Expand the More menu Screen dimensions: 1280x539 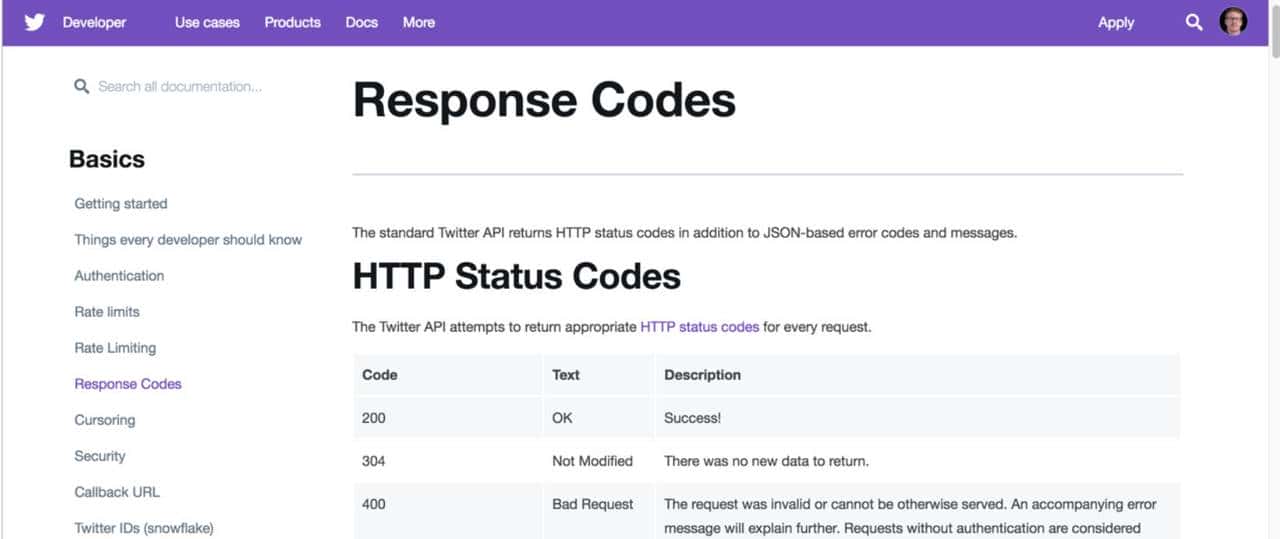pyautogui.click(x=418, y=22)
